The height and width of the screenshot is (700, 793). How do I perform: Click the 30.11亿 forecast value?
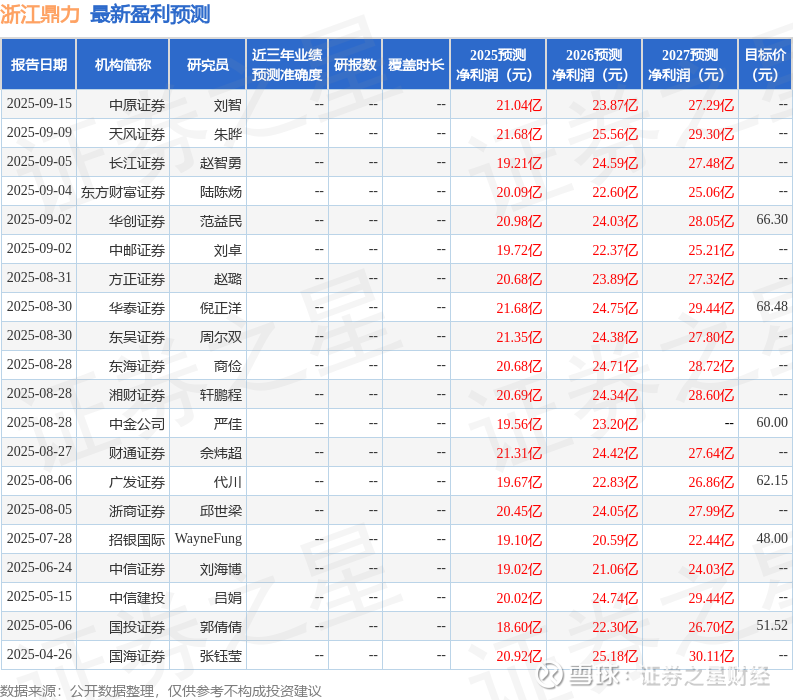click(711, 656)
